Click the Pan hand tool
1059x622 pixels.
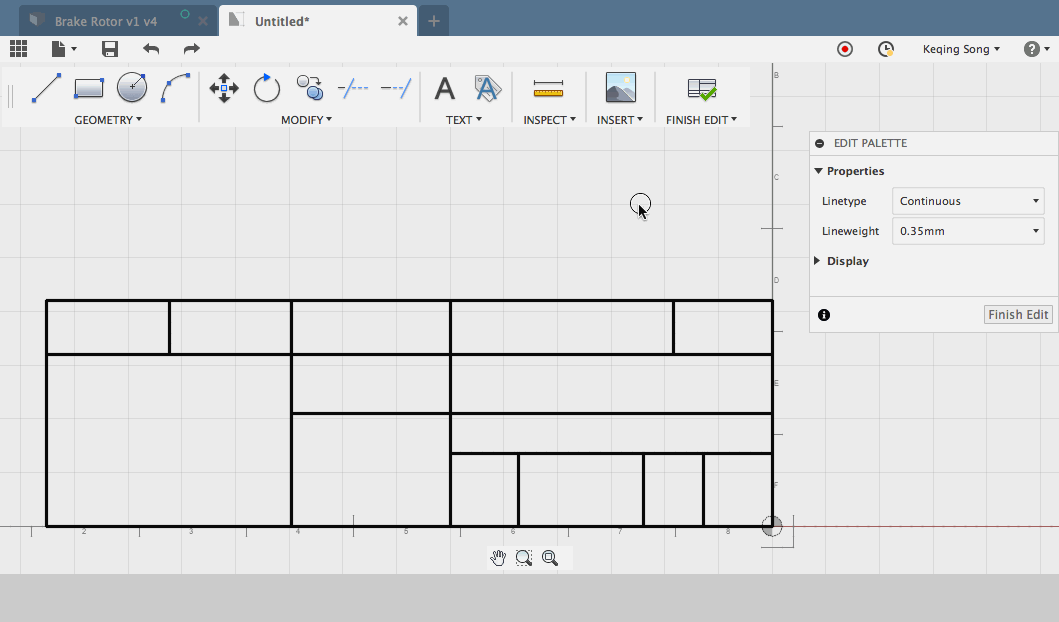pos(498,558)
